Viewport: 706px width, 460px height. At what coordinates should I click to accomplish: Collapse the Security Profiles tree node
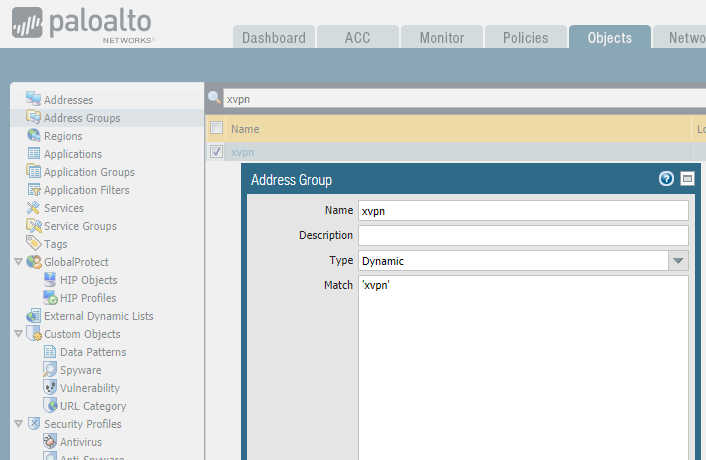(x=19, y=423)
